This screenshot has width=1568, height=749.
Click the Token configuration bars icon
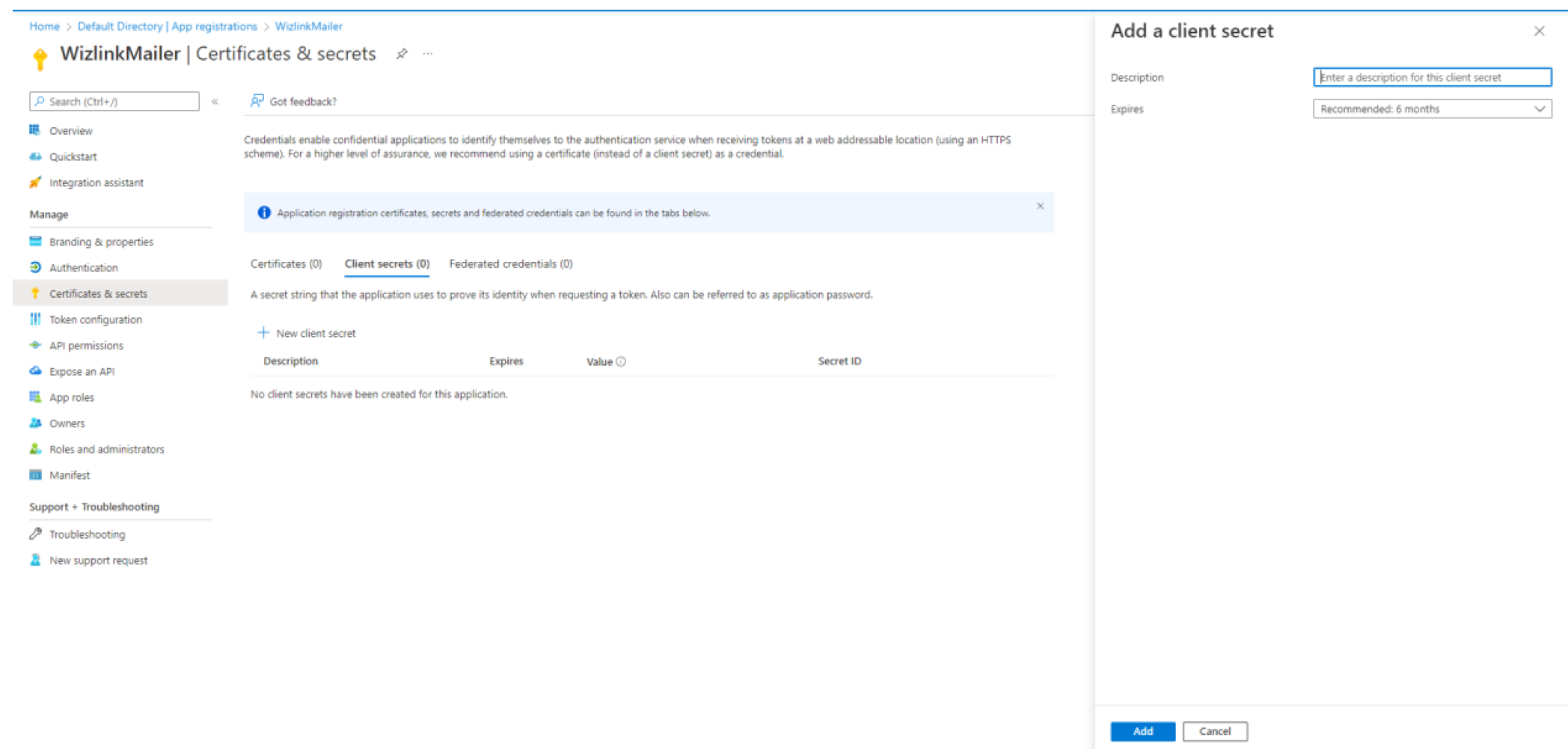pyautogui.click(x=35, y=320)
